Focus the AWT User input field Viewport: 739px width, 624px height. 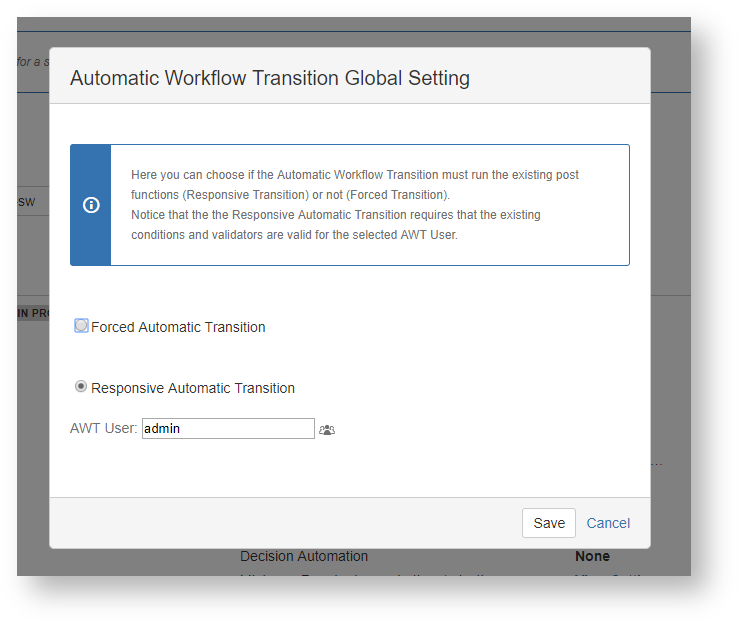[x=228, y=429]
